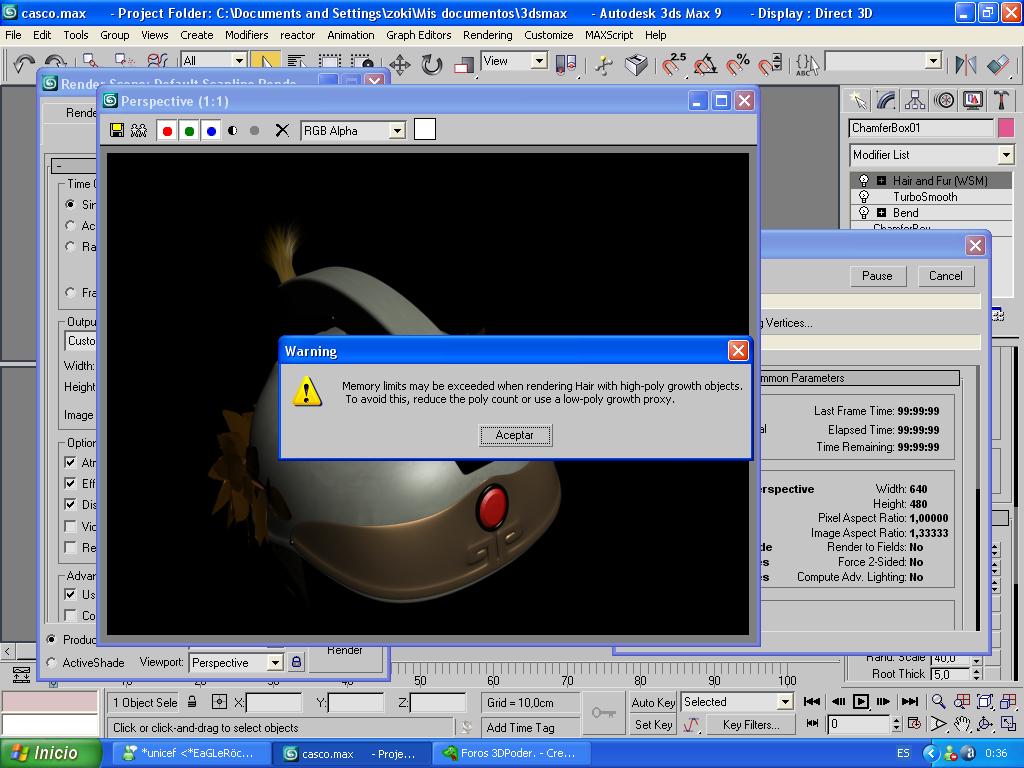The height and width of the screenshot is (768, 1024).
Task: Click the Undo arrow in main toolbar
Action: tap(24, 64)
